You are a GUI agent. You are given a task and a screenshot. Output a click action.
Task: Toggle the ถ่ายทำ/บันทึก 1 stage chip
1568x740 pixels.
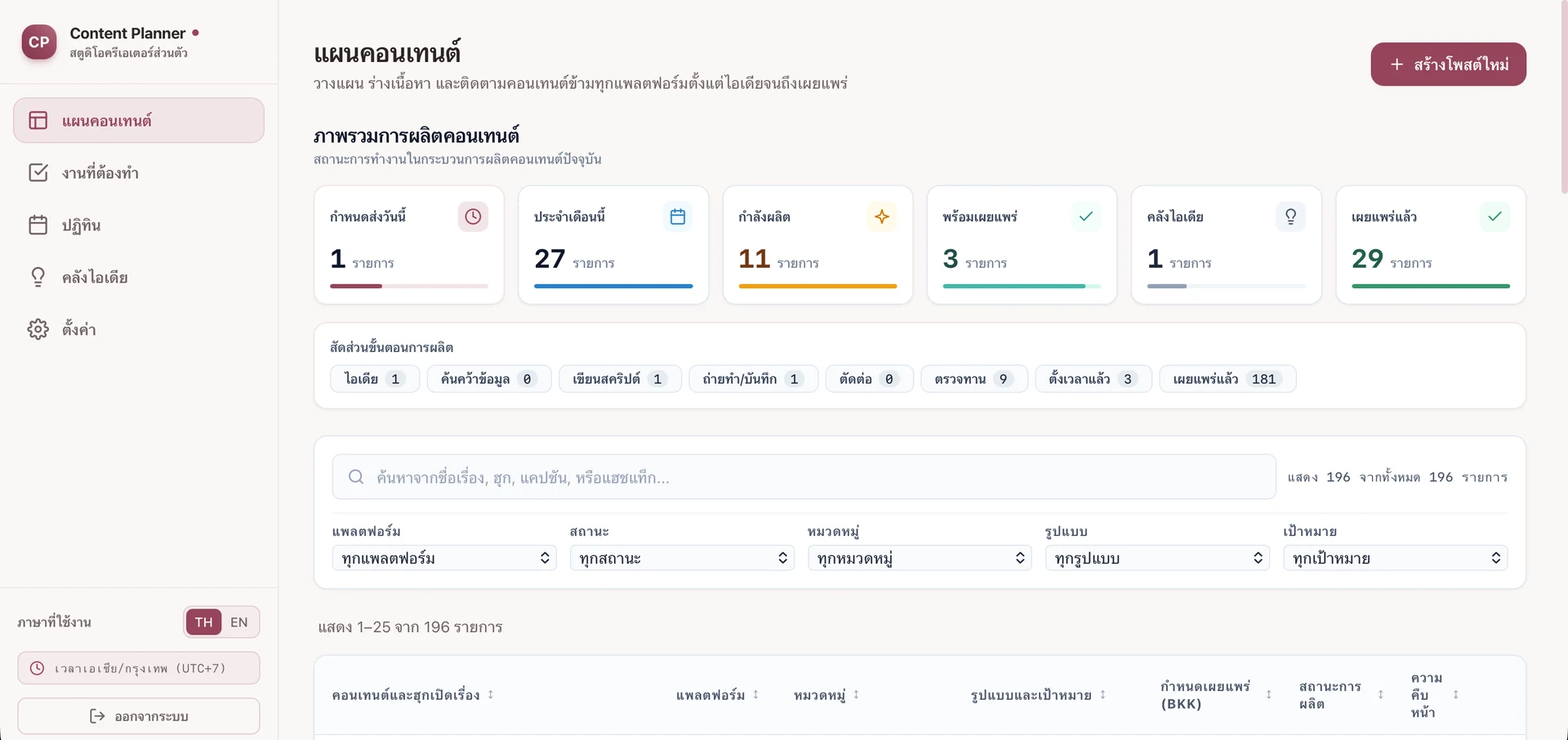coord(754,379)
